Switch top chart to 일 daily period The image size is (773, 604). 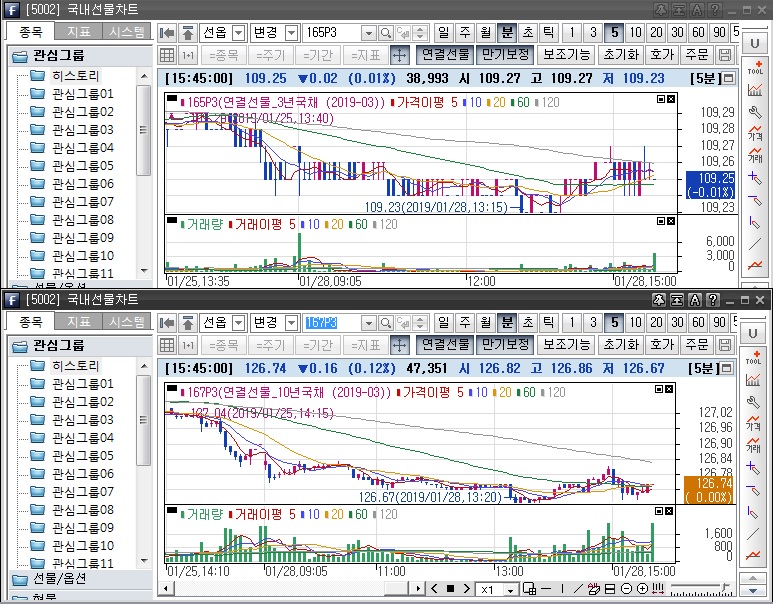coord(443,32)
